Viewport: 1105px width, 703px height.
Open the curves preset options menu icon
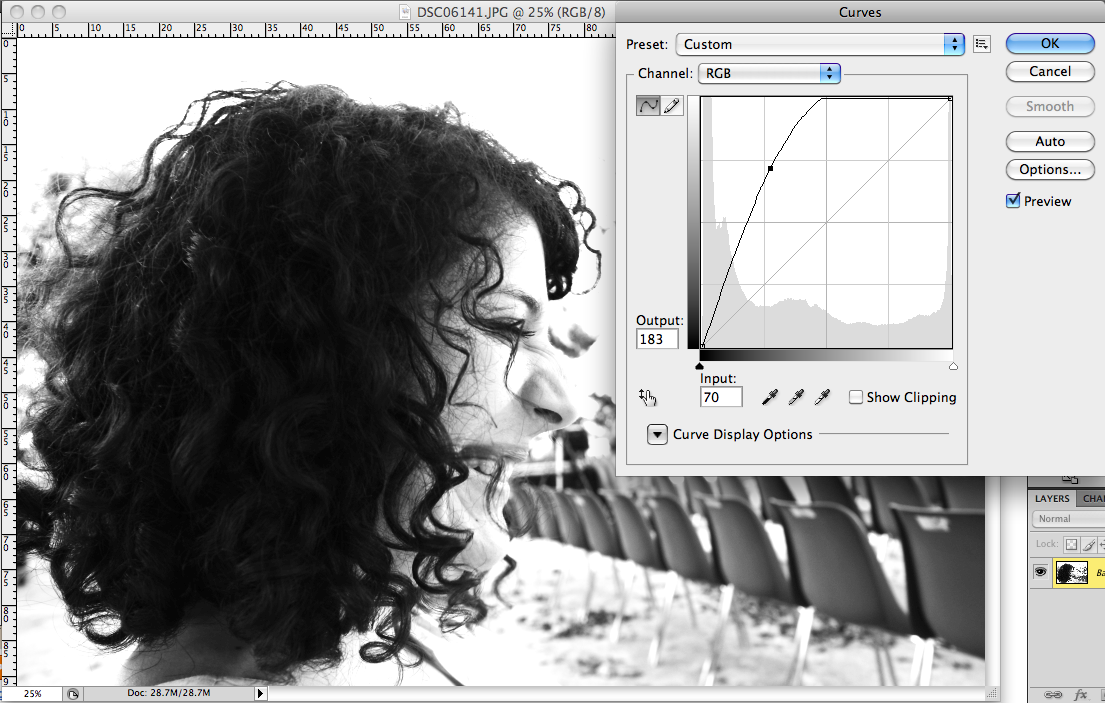[x=981, y=43]
